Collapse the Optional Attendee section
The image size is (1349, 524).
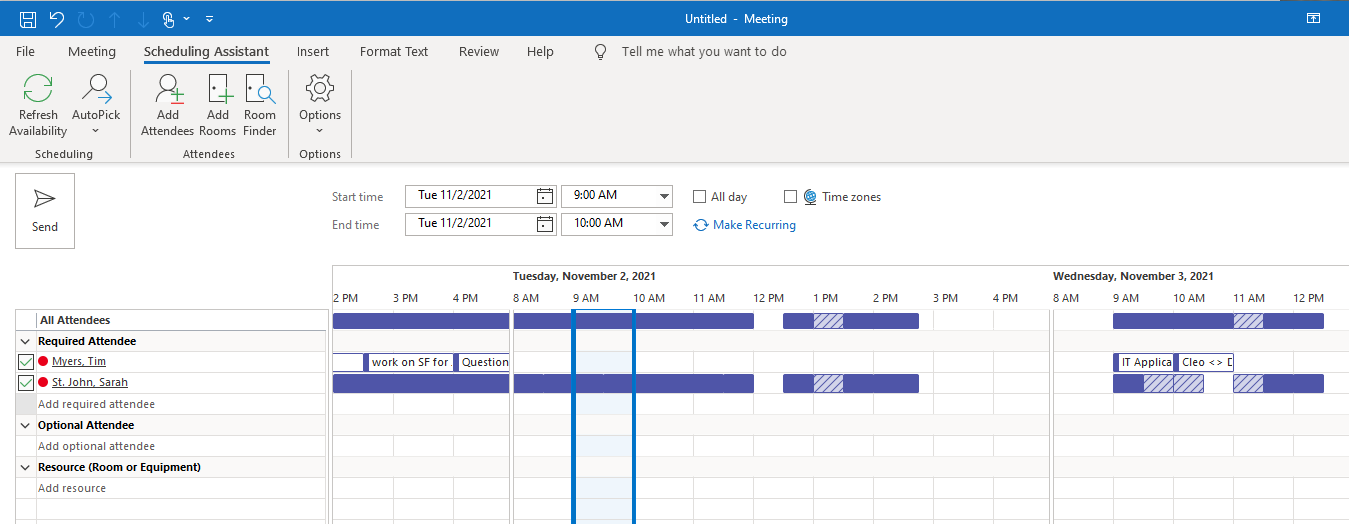25,425
